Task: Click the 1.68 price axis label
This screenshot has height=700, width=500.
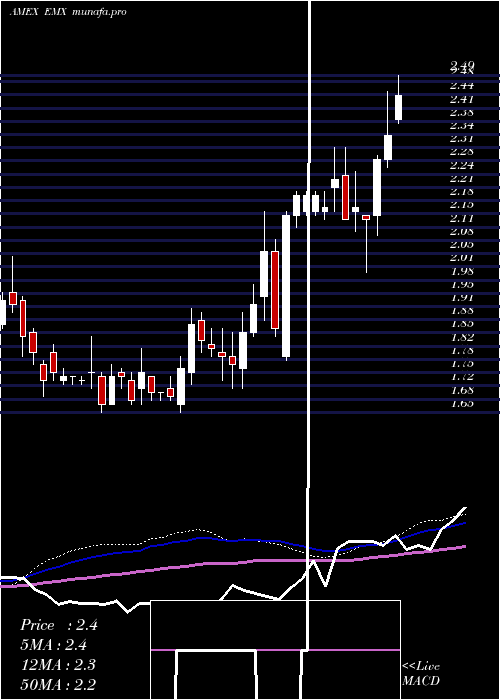Action: [x=462, y=390]
